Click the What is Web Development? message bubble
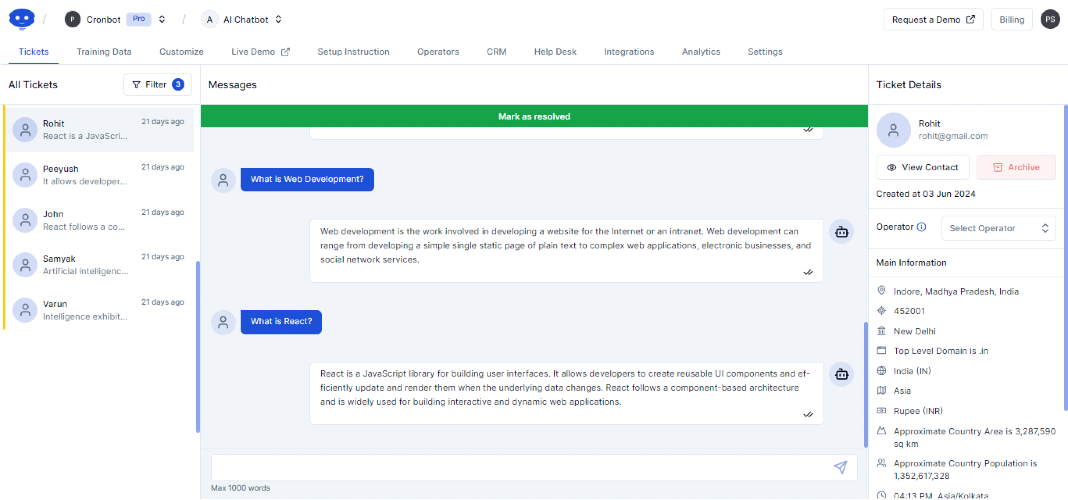This screenshot has height=500, width=1068. (x=307, y=180)
